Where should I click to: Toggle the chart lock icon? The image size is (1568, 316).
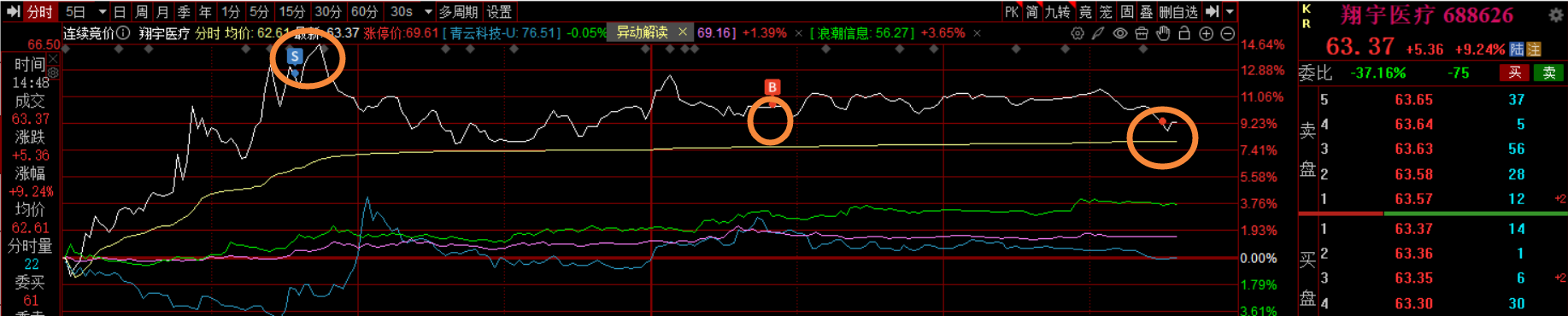1184,33
